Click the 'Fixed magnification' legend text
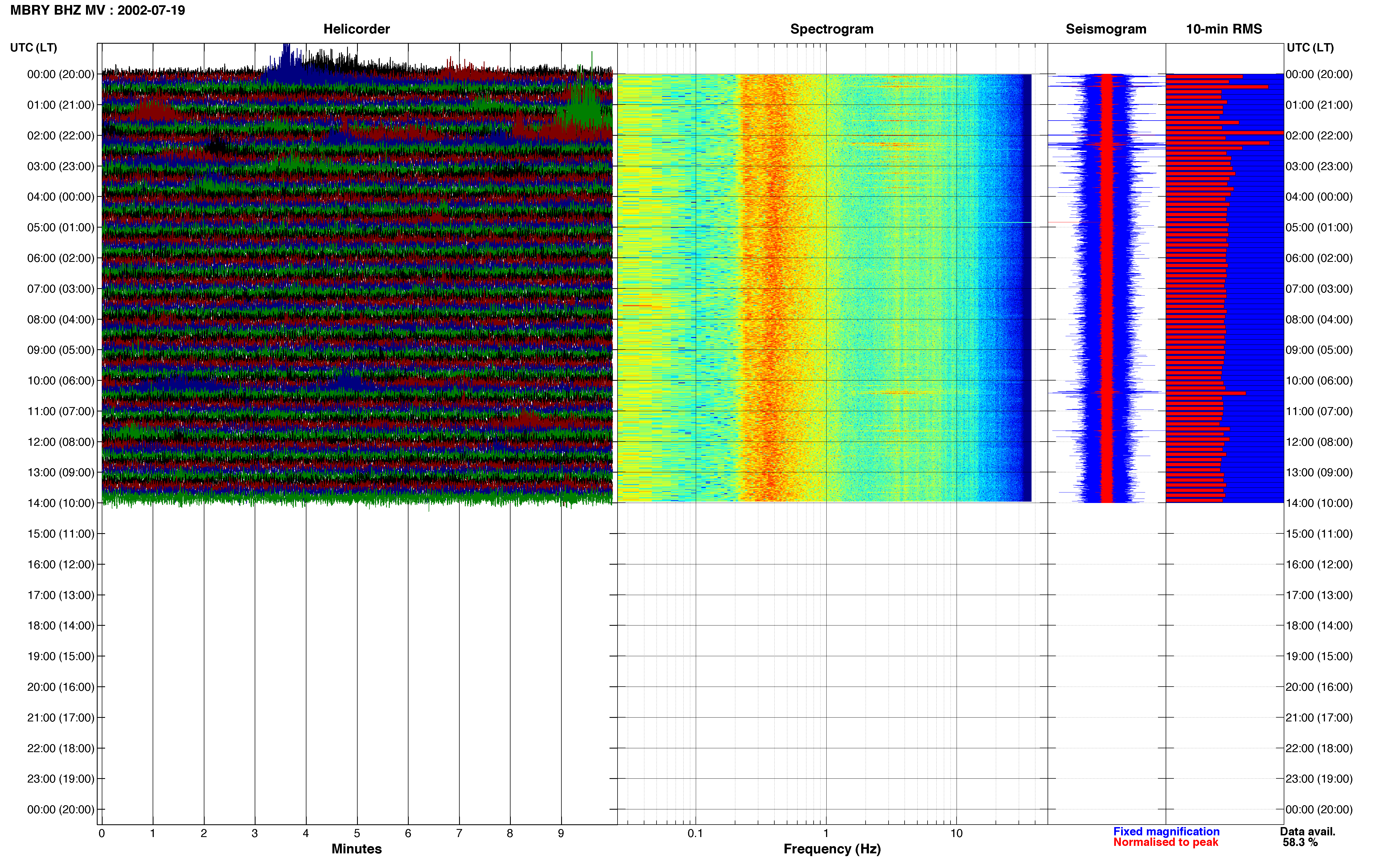The width and height of the screenshot is (1388, 868). 1166,832
